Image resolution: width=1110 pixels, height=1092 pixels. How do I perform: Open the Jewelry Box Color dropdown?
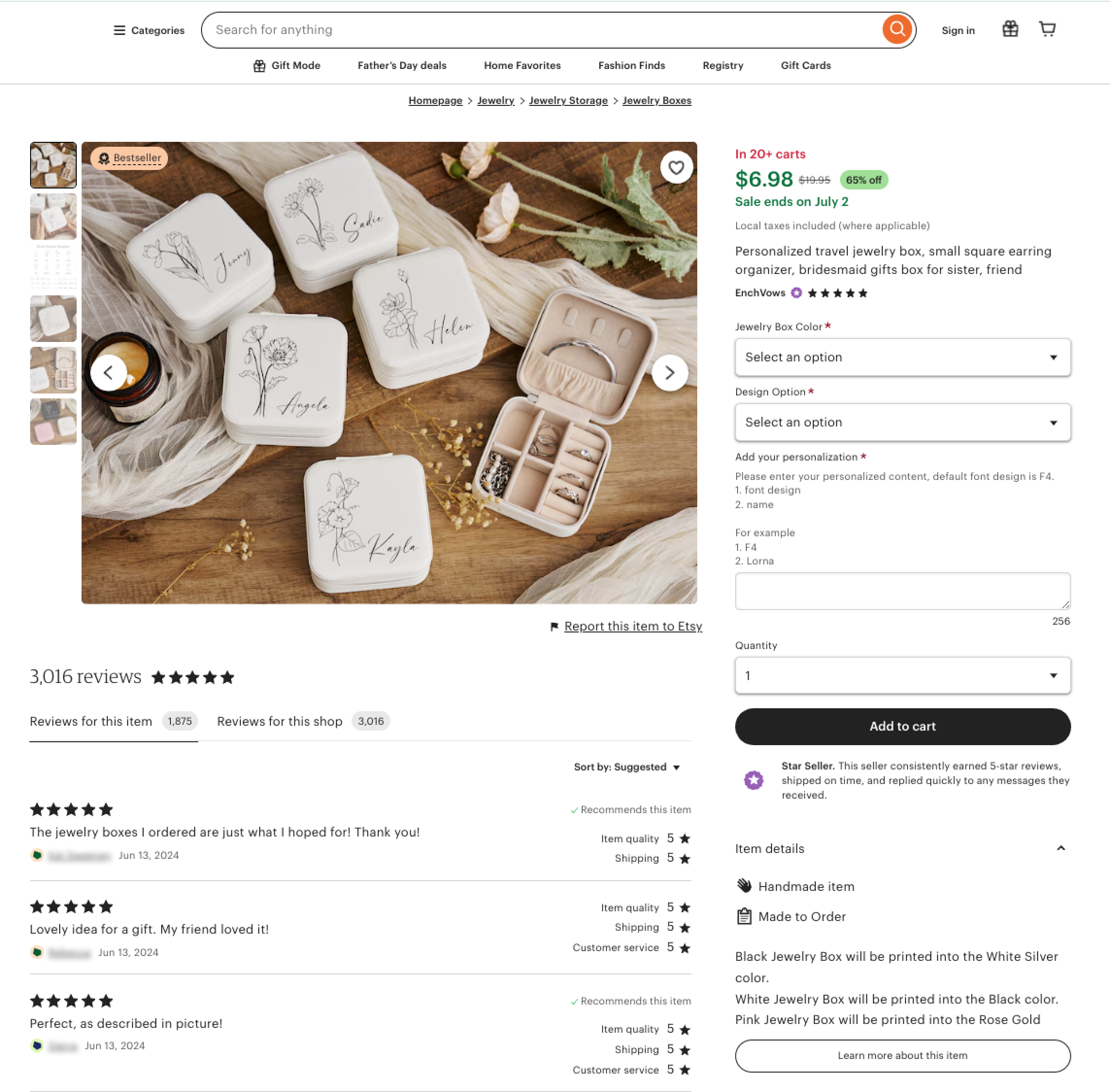[902, 358]
